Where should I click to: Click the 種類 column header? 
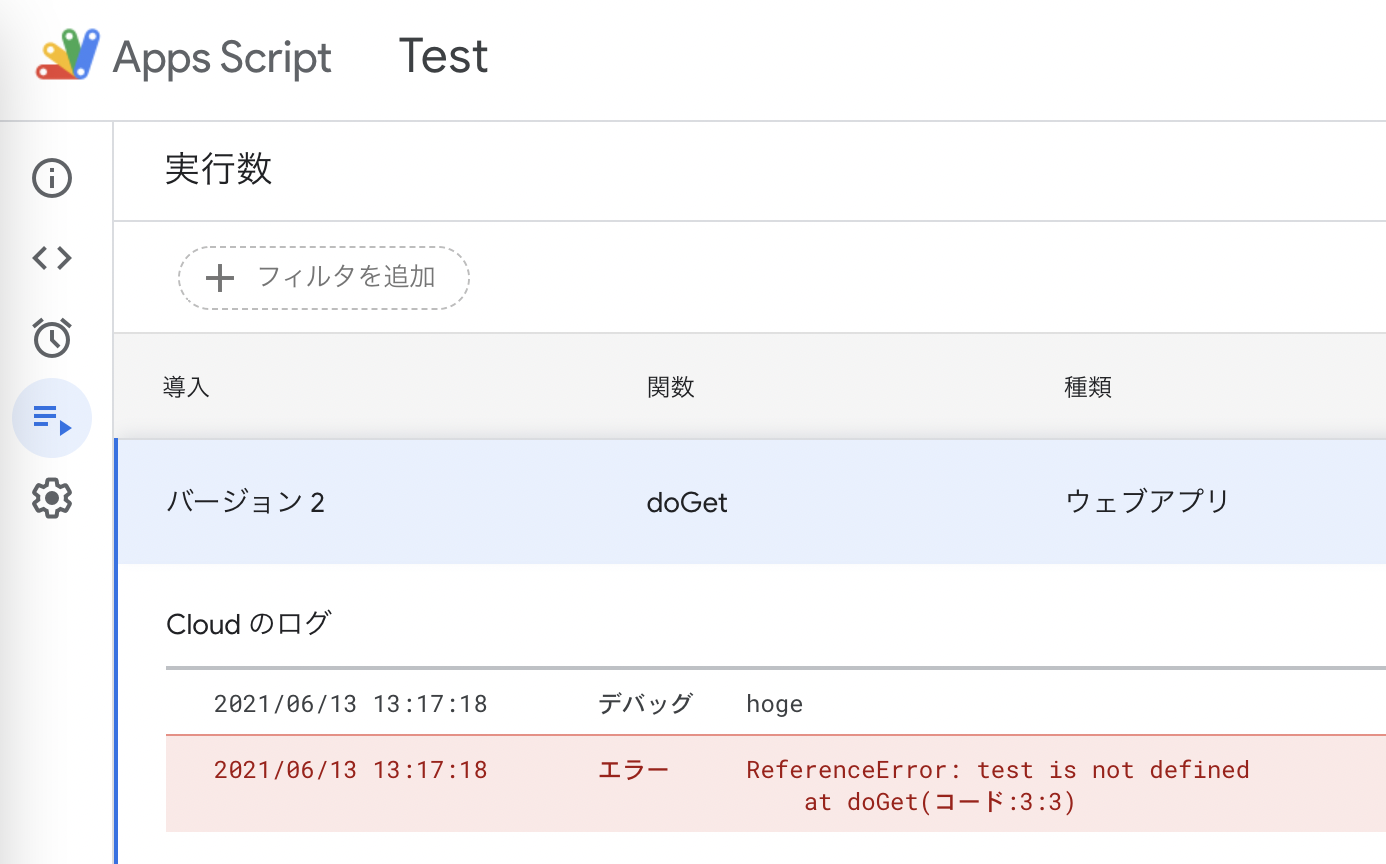pos(1088,387)
